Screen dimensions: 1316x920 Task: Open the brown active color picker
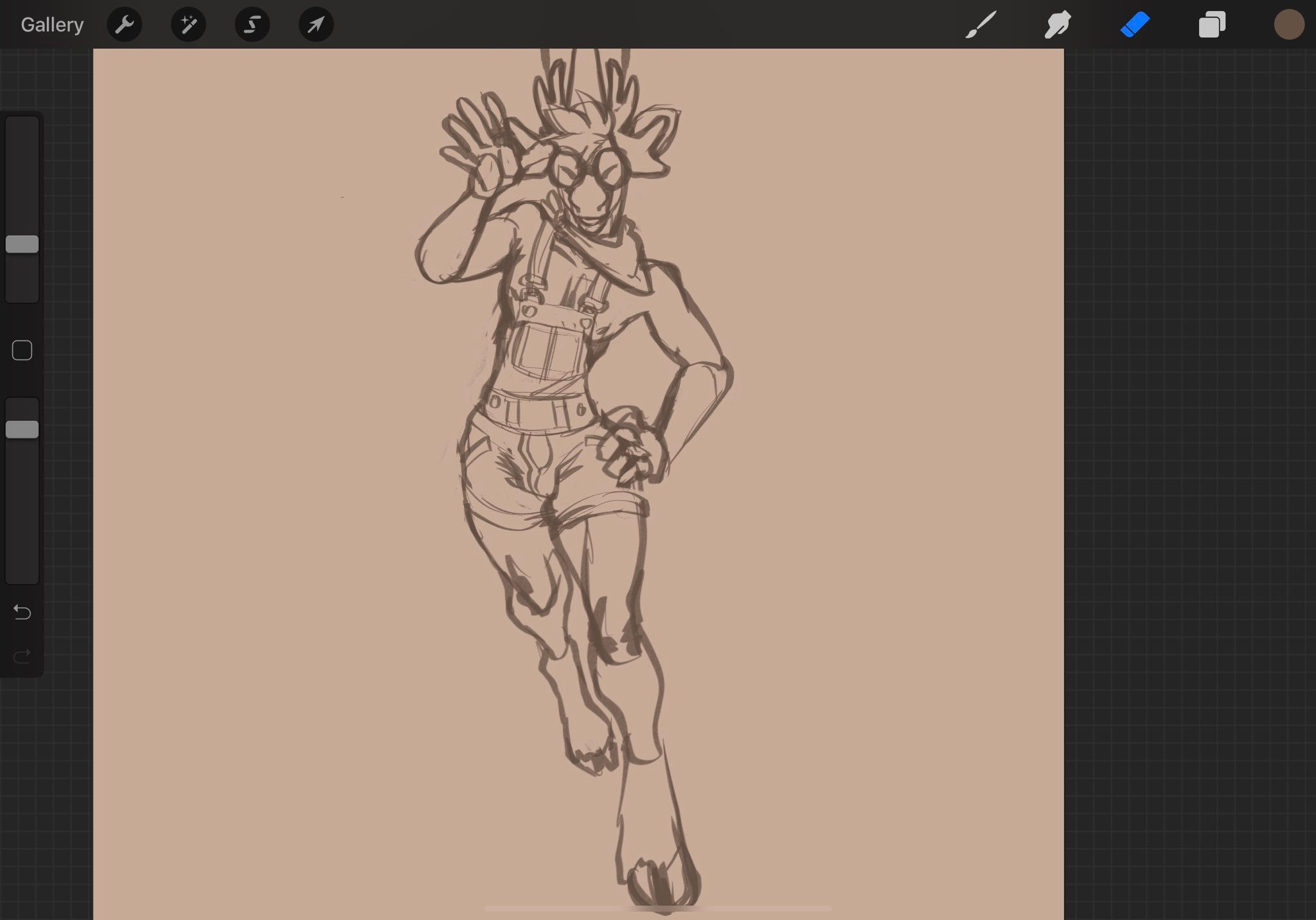pos(1288,25)
